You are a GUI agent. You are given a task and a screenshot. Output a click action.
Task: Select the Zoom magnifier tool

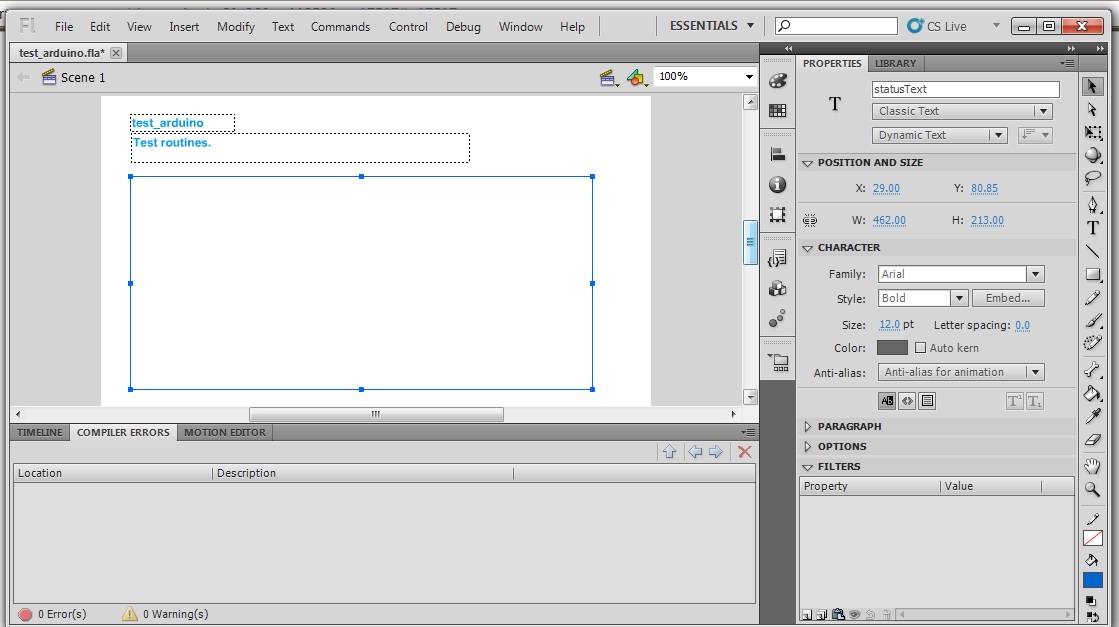pyautogui.click(x=1092, y=489)
